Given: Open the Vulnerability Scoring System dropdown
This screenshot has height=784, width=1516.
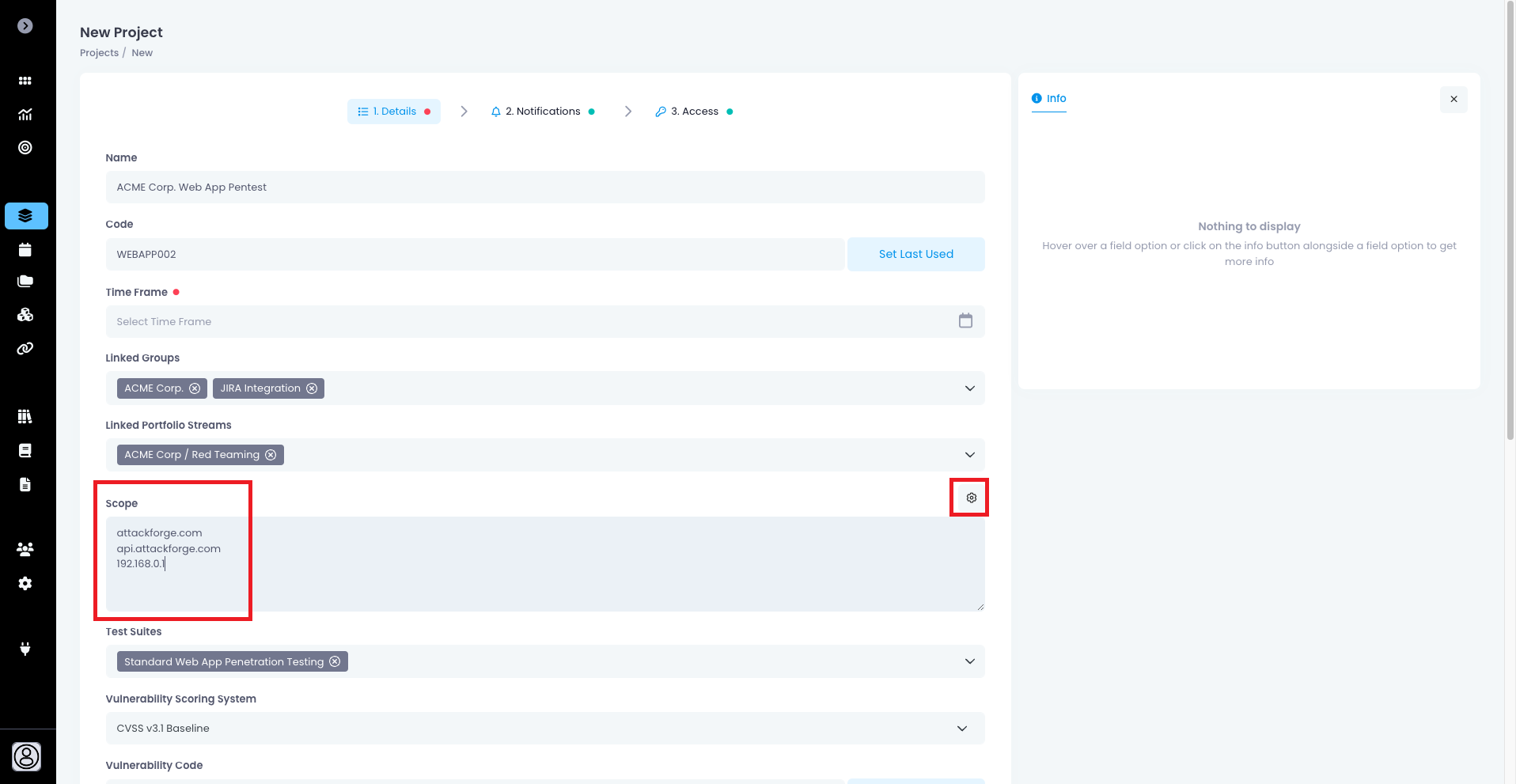Looking at the screenshot, I should click(x=961, y=729).
